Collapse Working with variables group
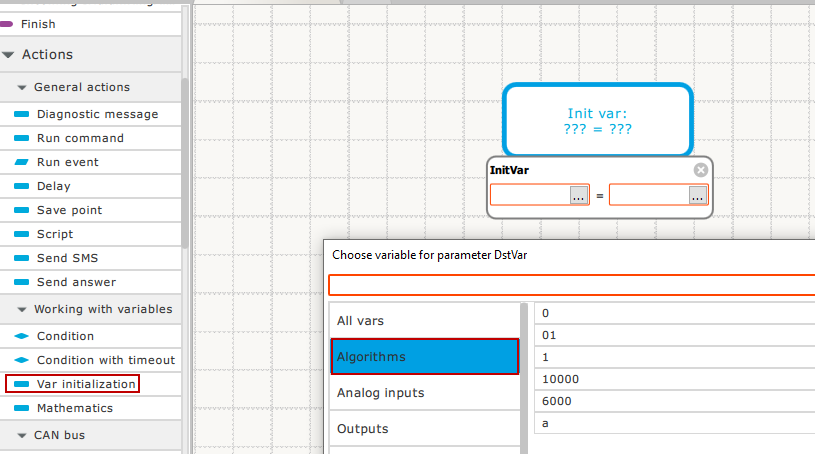The height and width of the screenshot is (454, 815). tap(22, 310)
